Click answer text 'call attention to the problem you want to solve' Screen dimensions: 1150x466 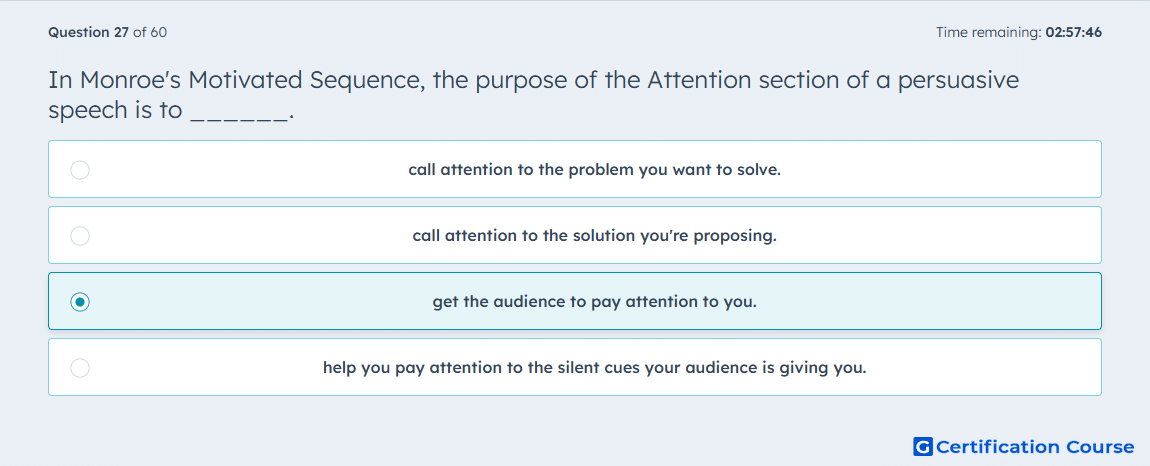click(x=595, y=170)
